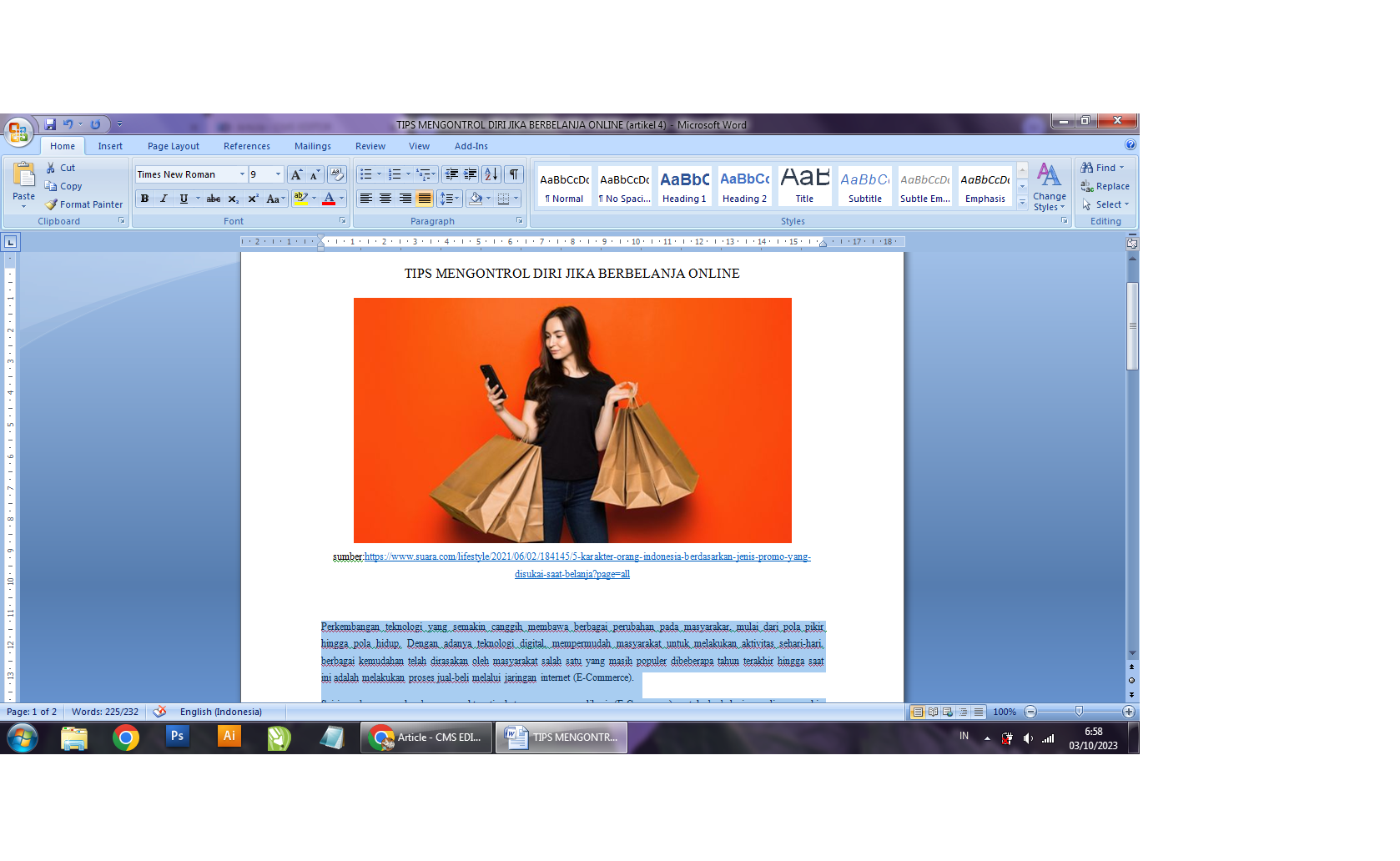Expand the bullets list dropdown arrow
The width and height of the screenshot is (1400, 861).
pyautogui.click(x=379, y=174)
